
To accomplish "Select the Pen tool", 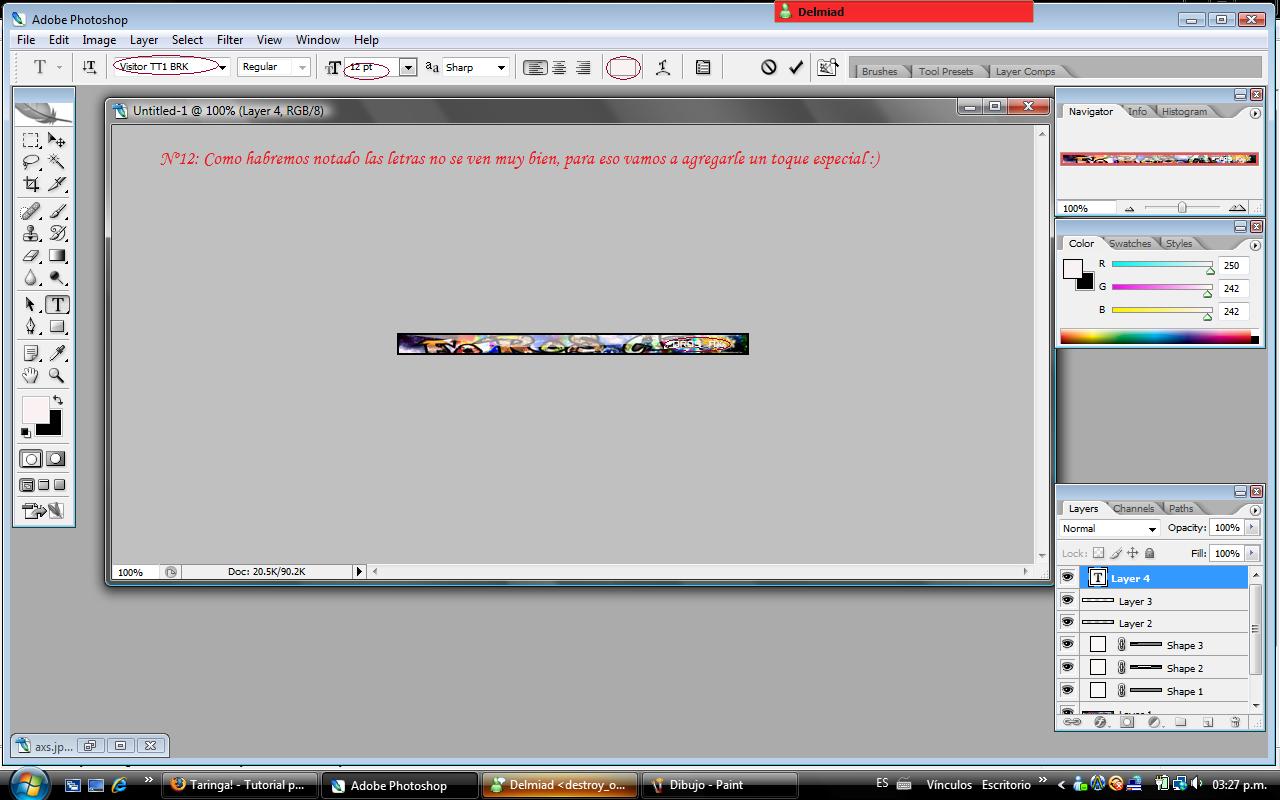I will 31,327.
